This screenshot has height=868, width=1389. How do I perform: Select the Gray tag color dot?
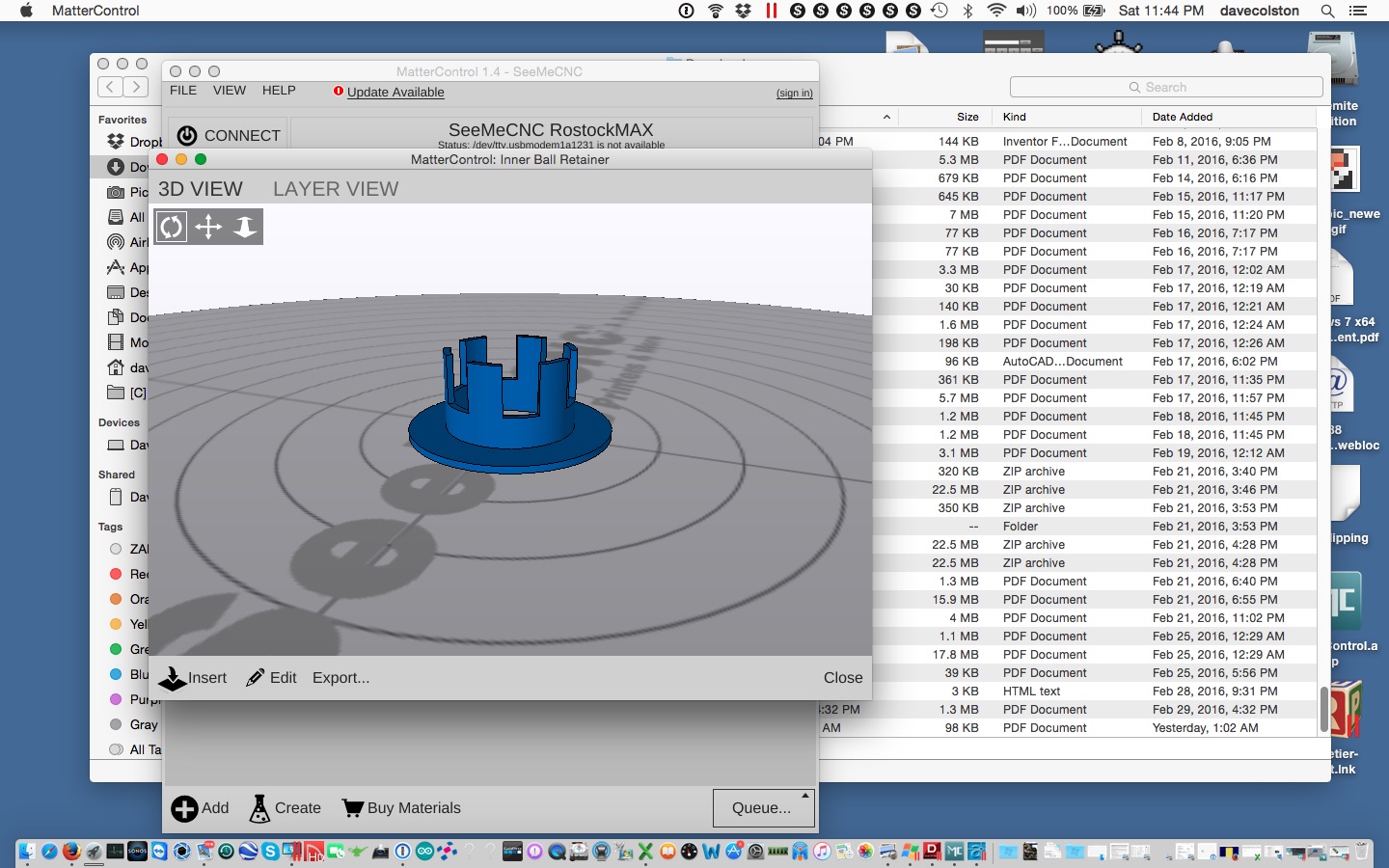(x=116, y=724)
